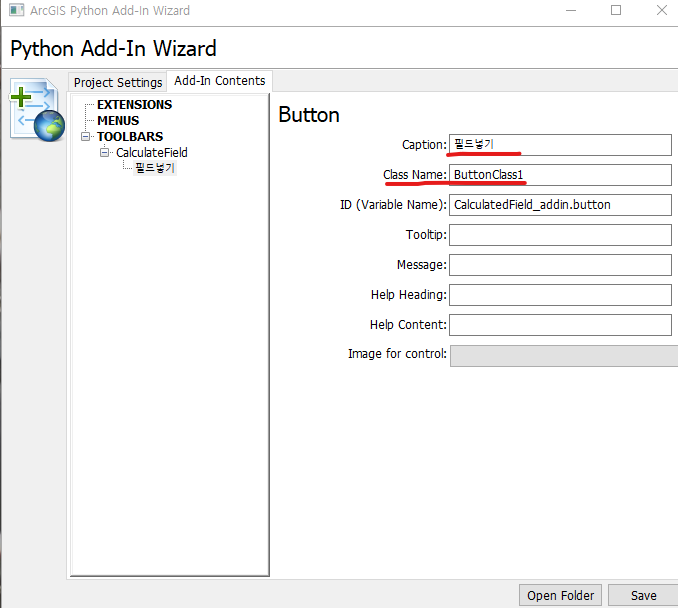Open the add-in project folder
Screen dimensions: 678x608
tap(560, 595)
